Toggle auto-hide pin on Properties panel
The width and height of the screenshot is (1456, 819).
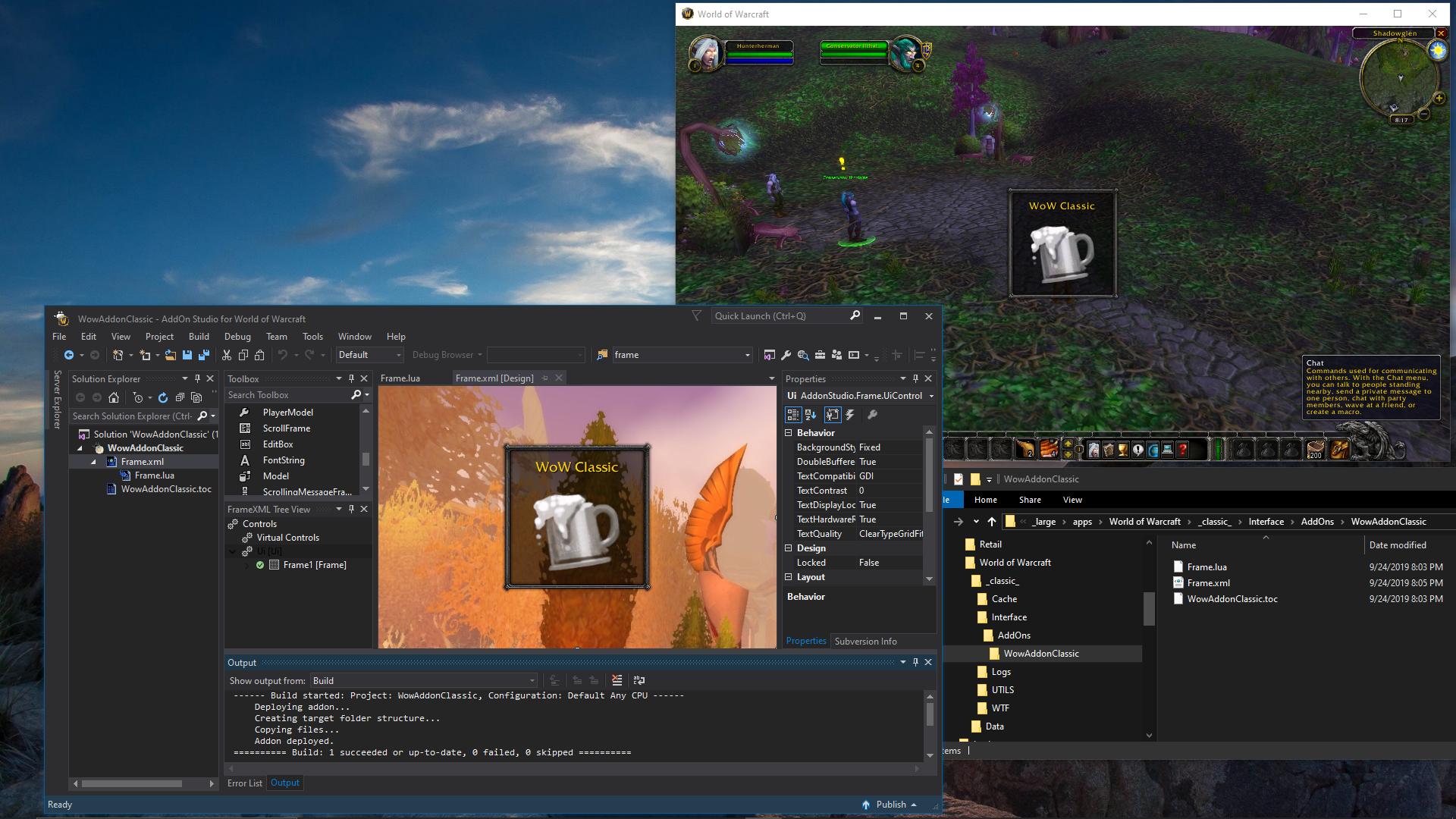[915, 378]
